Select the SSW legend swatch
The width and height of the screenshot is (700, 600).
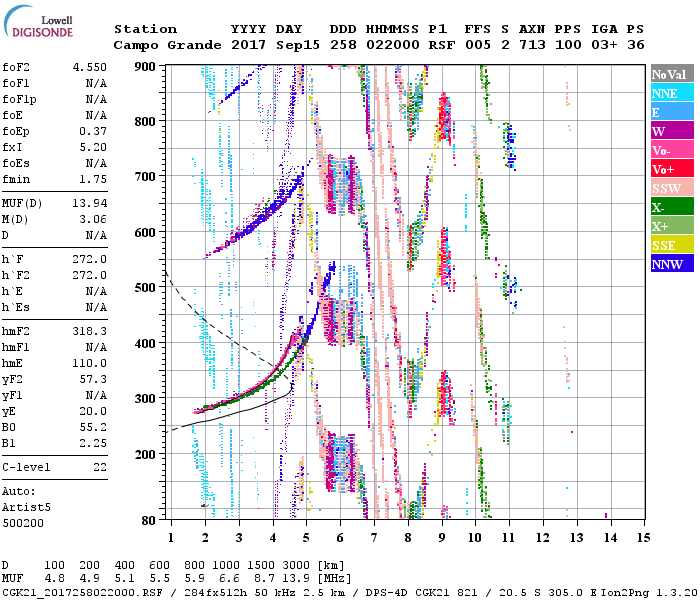671,188
